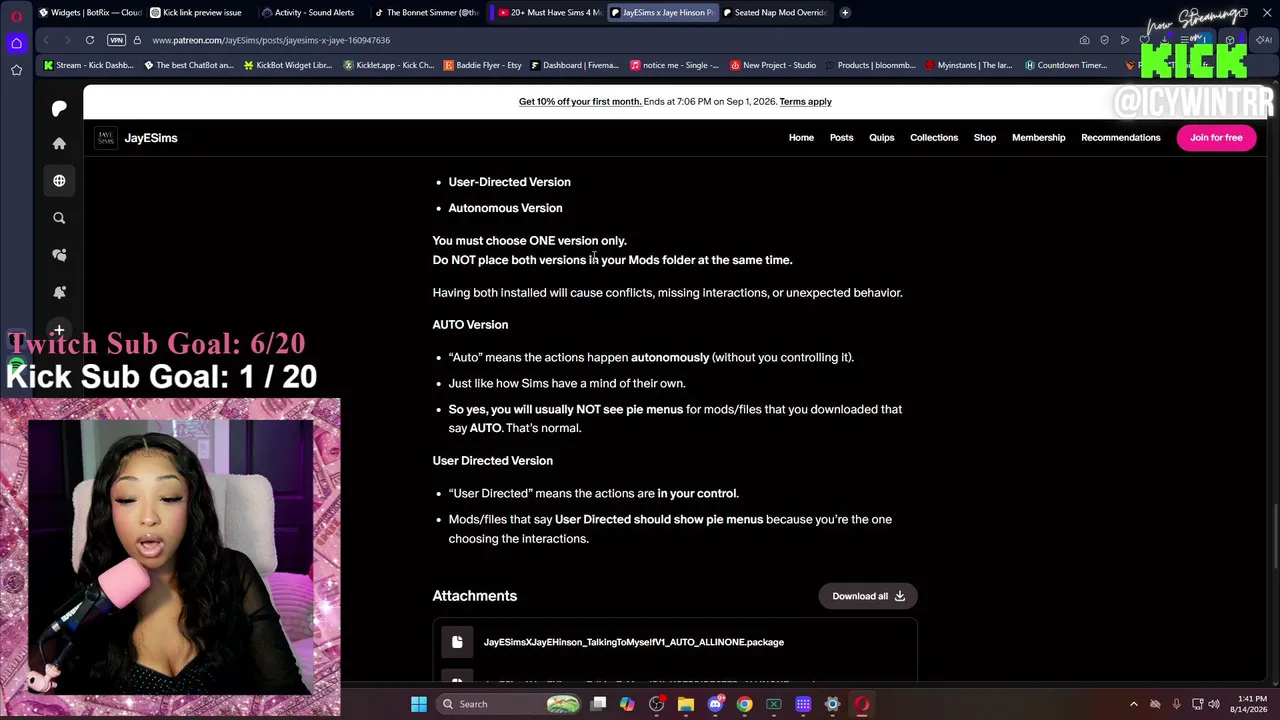1280x720 pixels.
Task: Open notifications bell in Patreon sidebar
Action: tap(59, 292)
